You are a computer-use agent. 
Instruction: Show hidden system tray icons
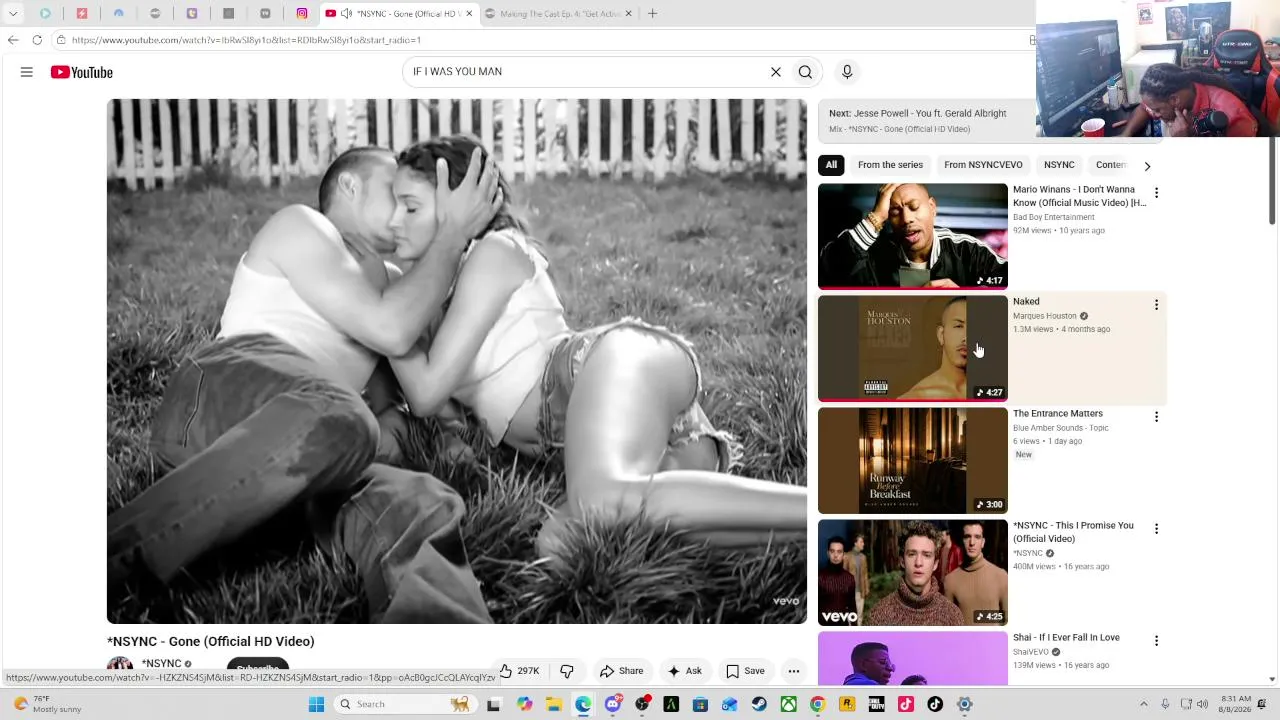pyautogui.click(x=1143, y=704)
